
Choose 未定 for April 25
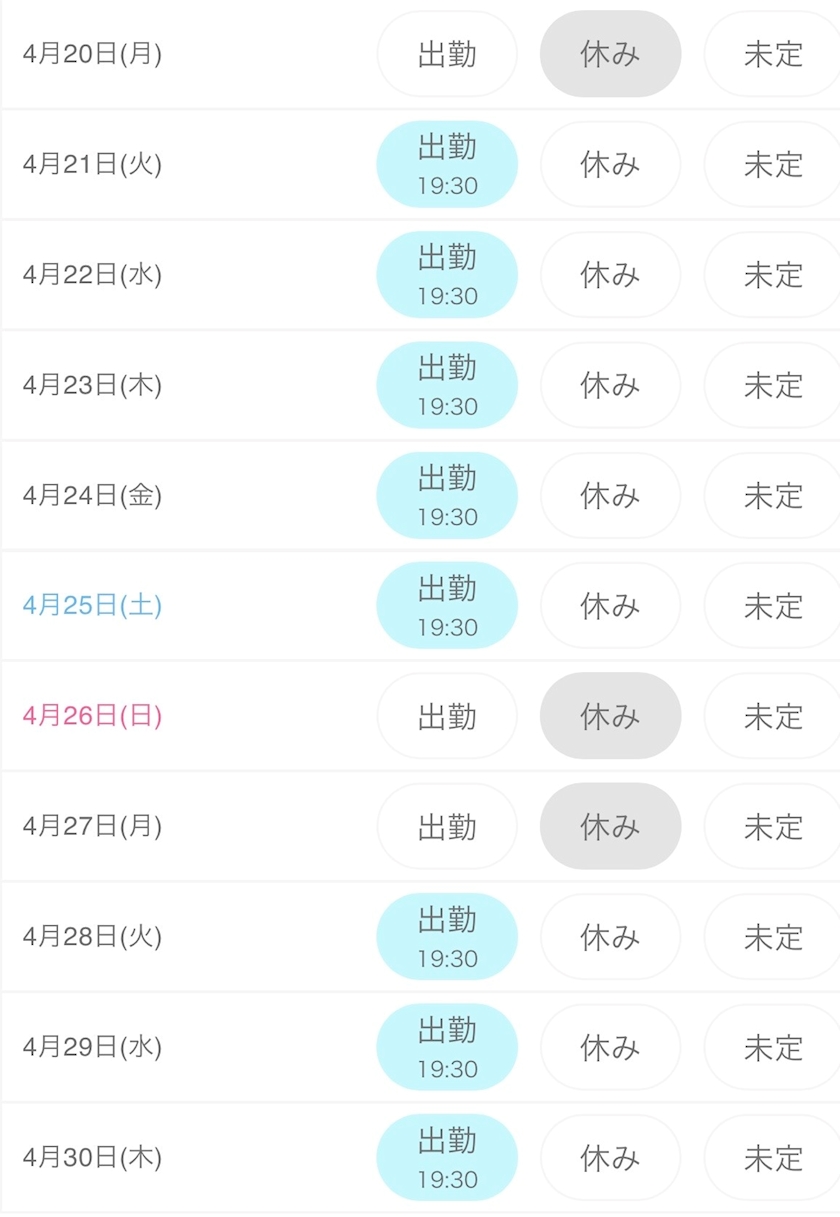772,606
